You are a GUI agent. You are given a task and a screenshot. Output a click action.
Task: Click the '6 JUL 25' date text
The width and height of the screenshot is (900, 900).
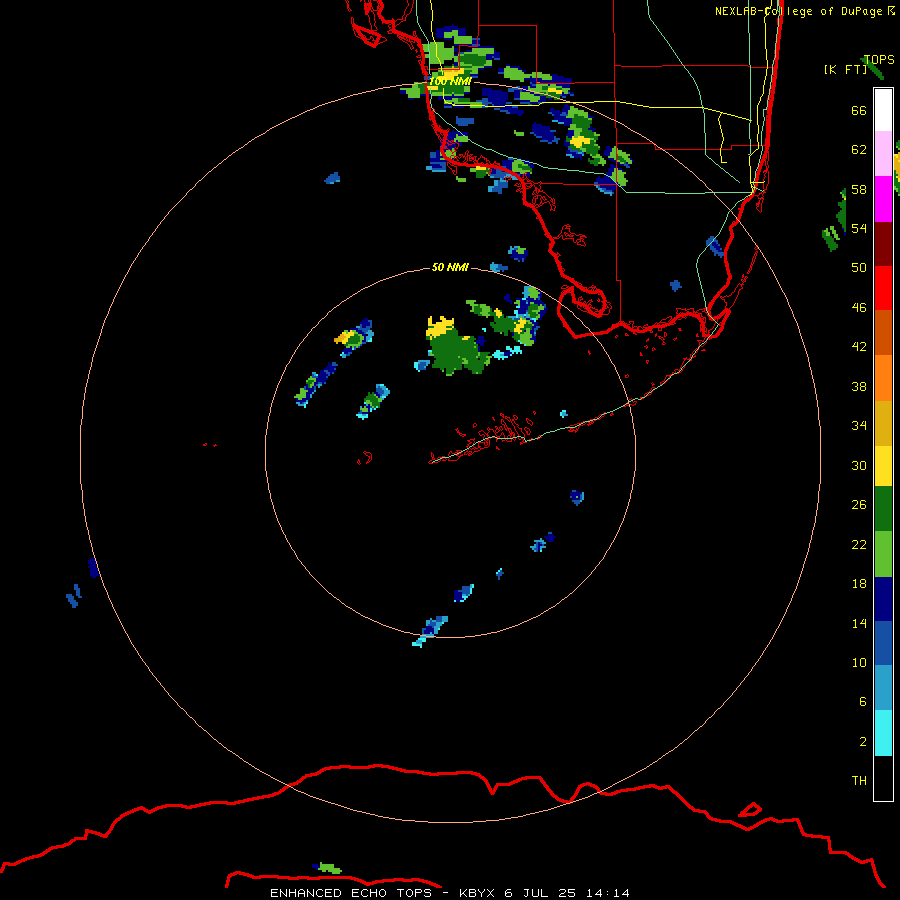coord(540,893)
